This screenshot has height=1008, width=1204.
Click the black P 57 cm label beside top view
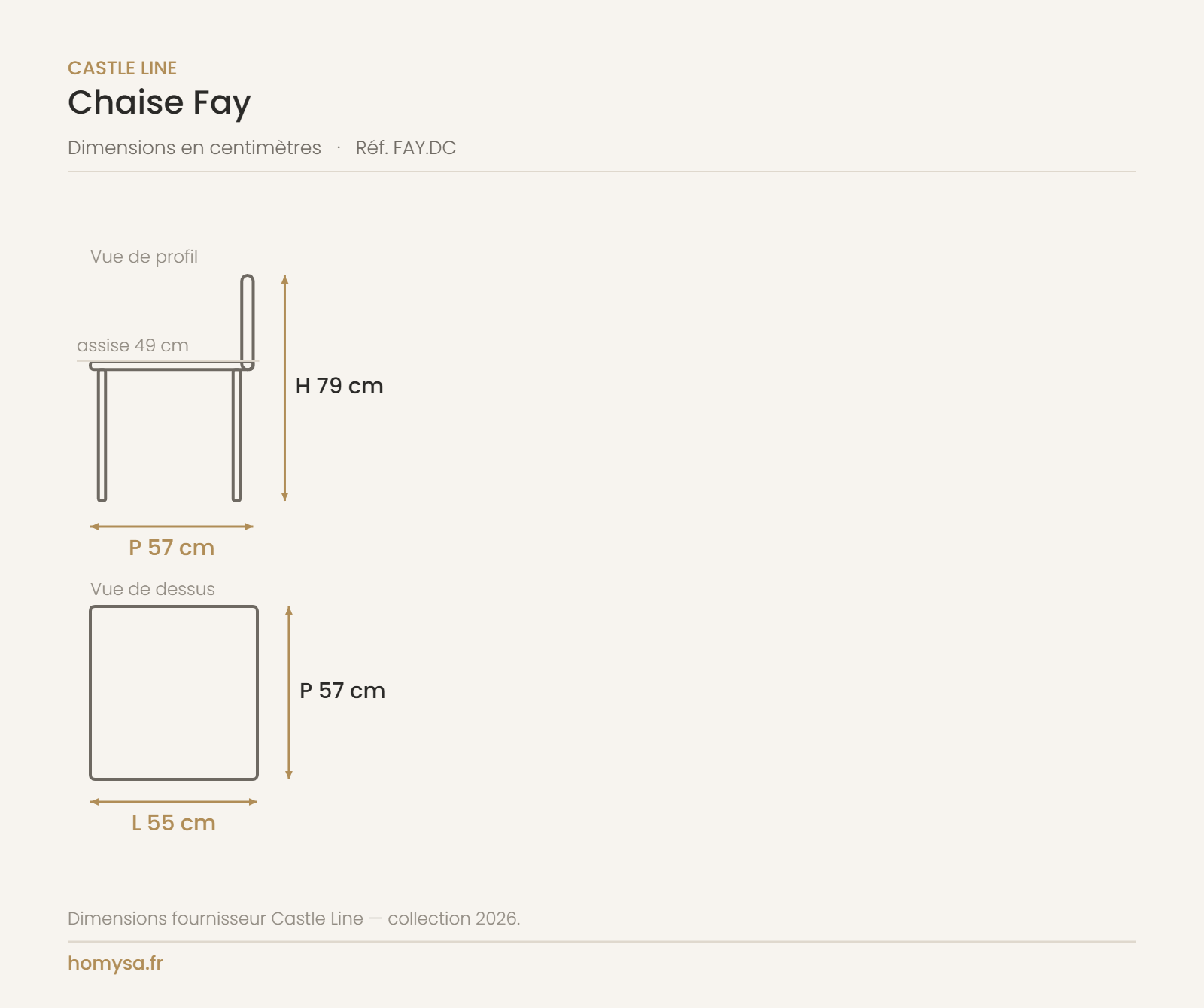point(342,691)
